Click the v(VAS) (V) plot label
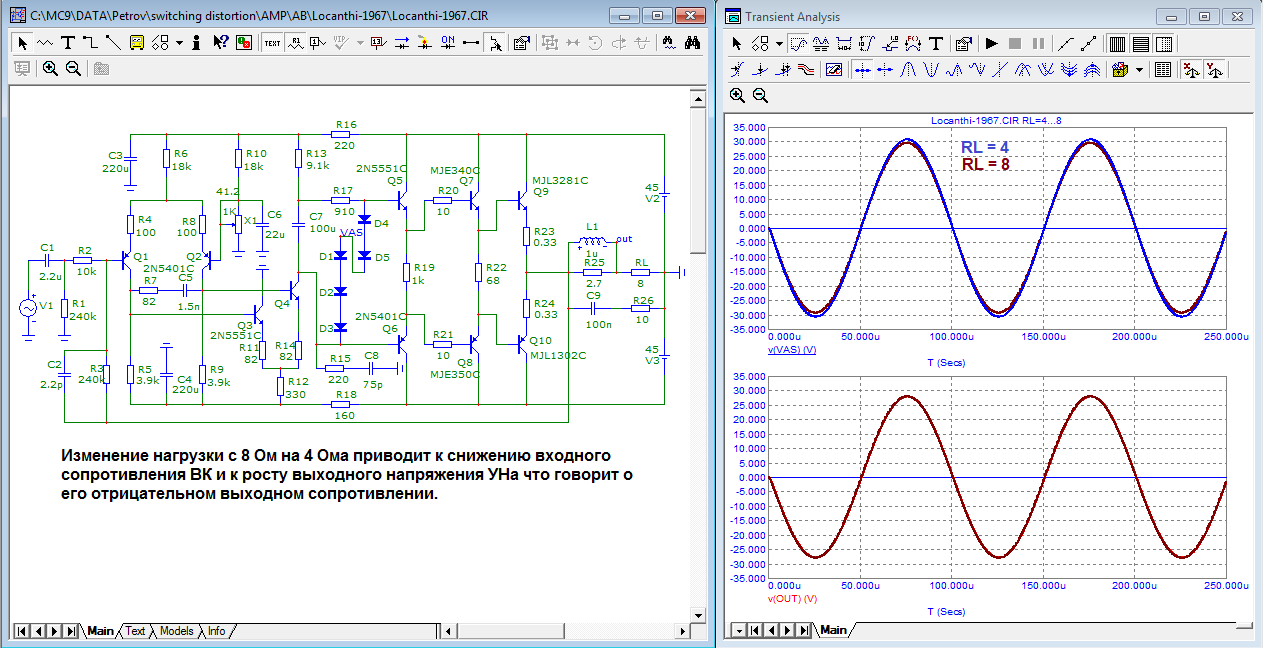The image size is (1263, 648). tap(792, 350)
